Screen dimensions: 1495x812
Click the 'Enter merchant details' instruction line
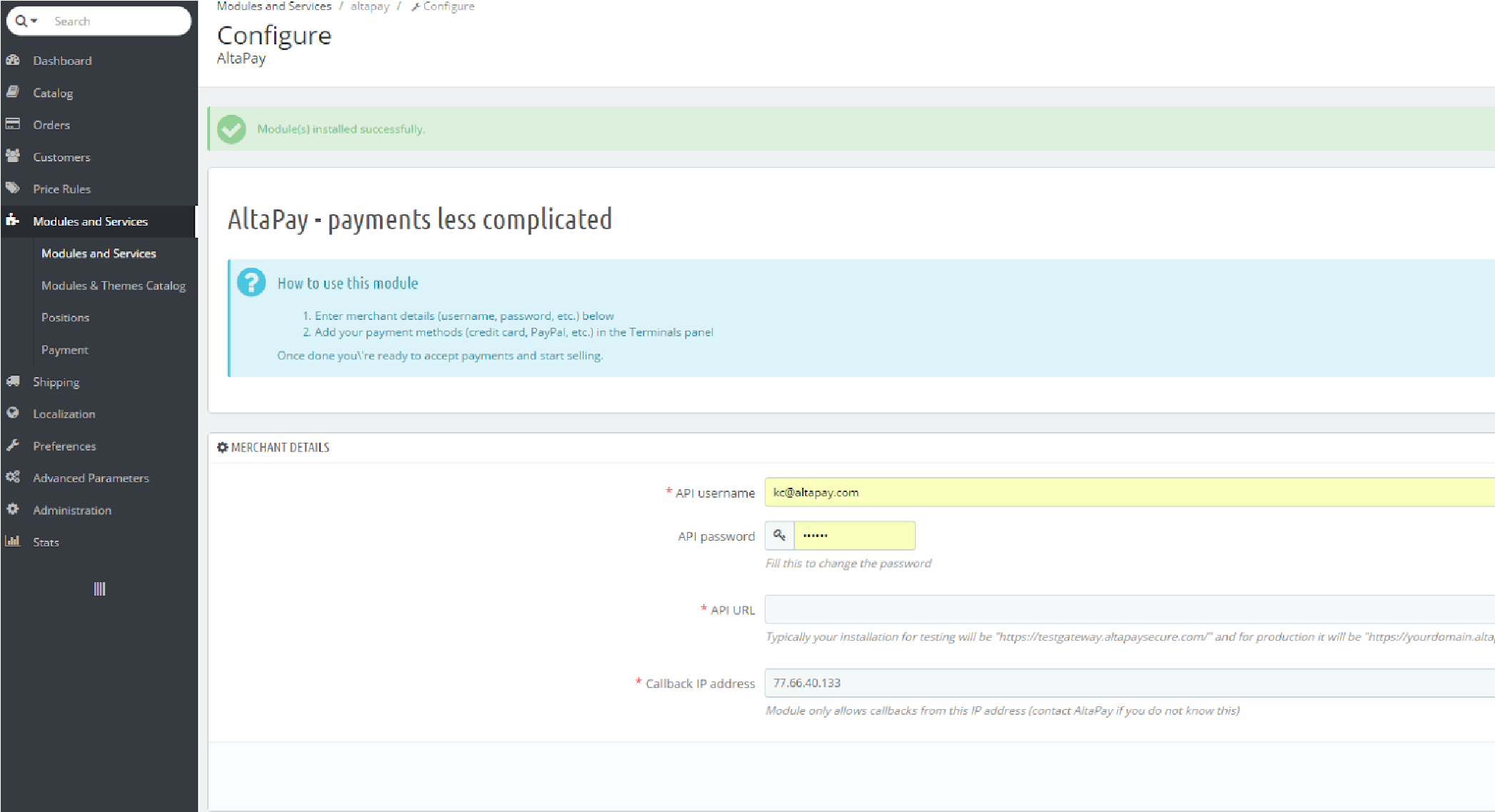464,316
